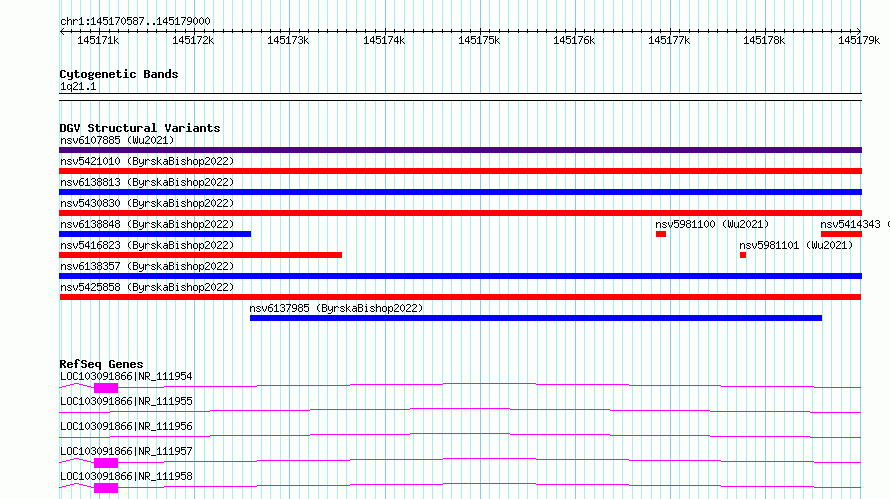Open variant label nsv5425858 (ByrskaBishop2022)
The image size is (890, 499).
coord(147,287)
